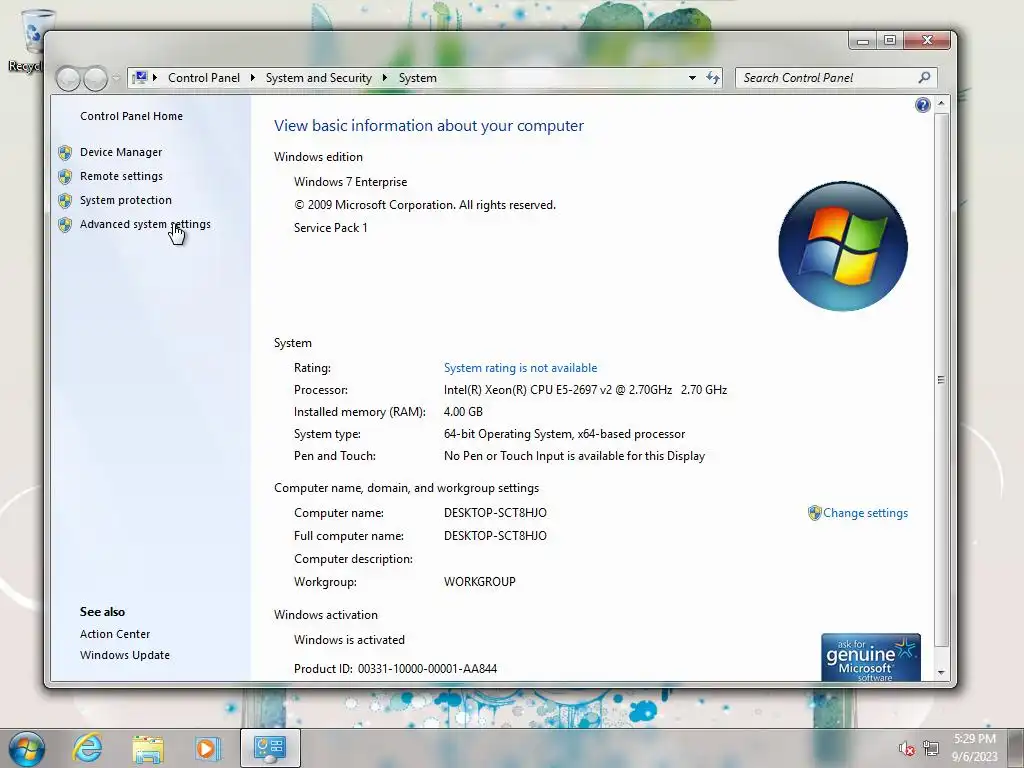Click the network tray icon

(931, 748)
